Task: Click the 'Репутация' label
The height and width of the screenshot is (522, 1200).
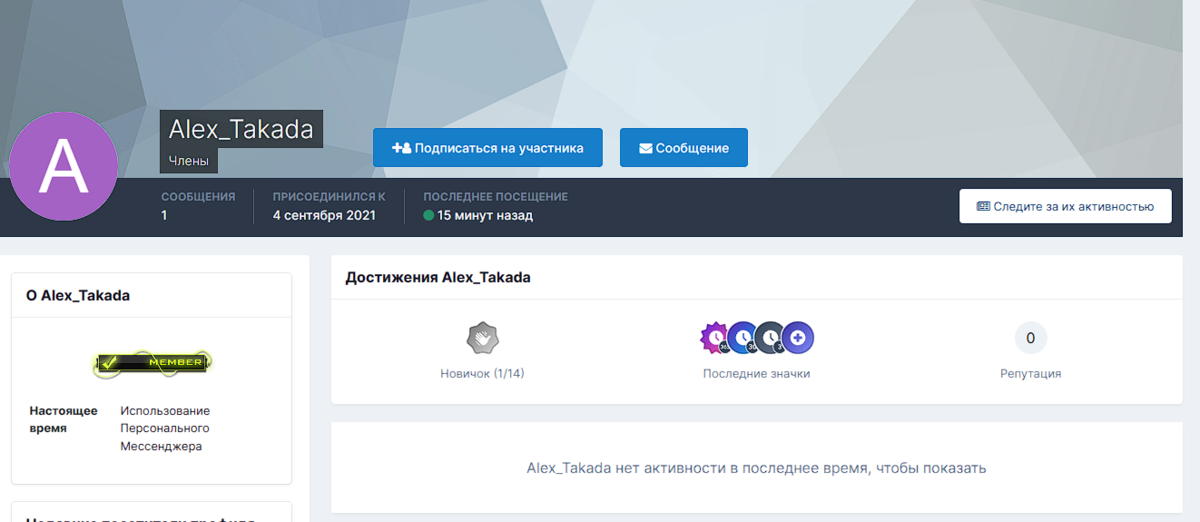Action: click(x=1030, y=373)
